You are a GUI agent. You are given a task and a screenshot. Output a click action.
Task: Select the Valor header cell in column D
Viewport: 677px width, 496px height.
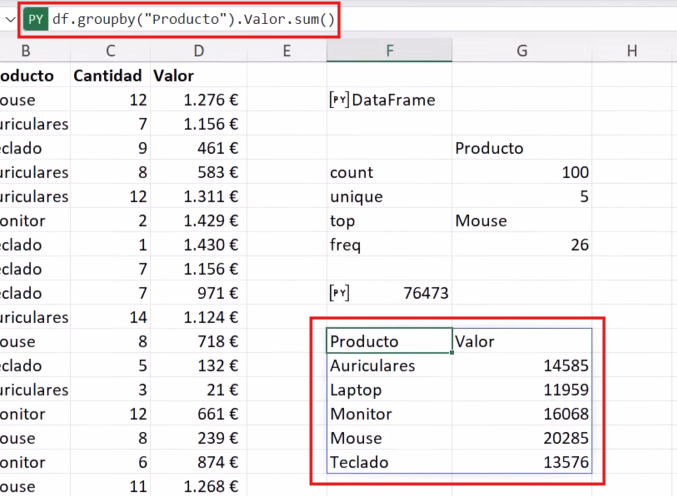199,76
